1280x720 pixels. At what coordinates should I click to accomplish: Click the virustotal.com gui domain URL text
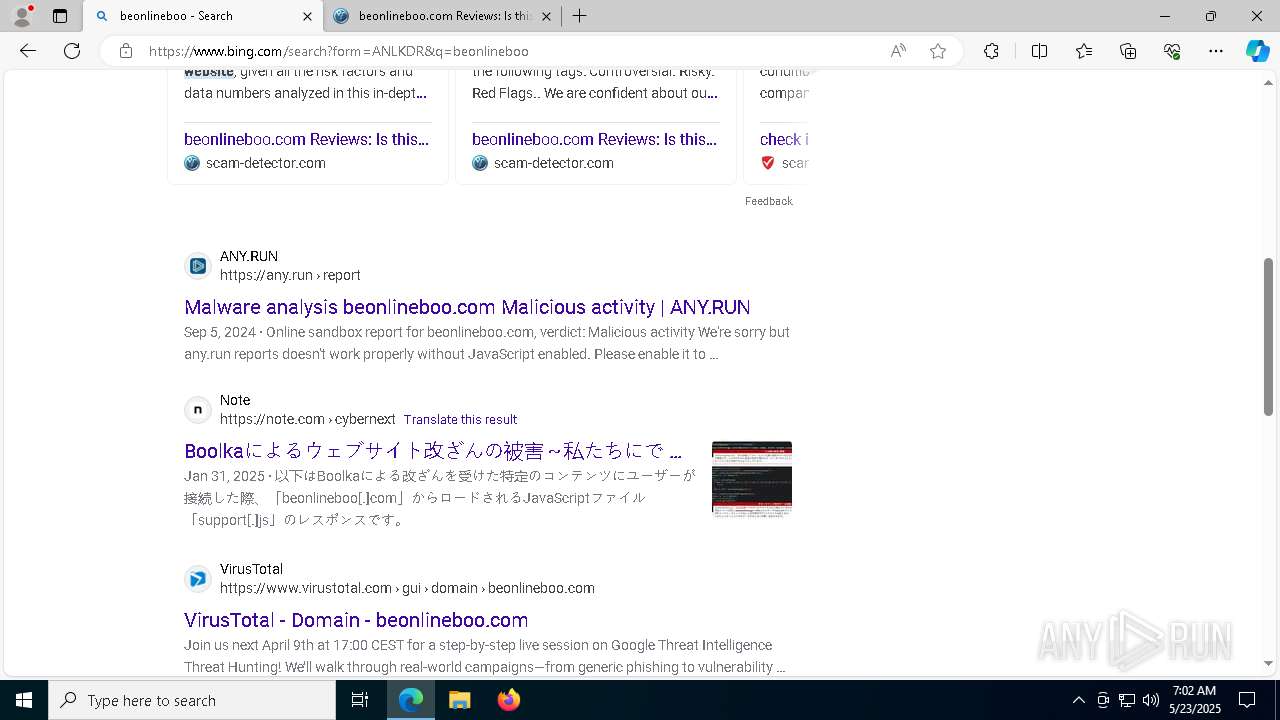coord(407,588)
